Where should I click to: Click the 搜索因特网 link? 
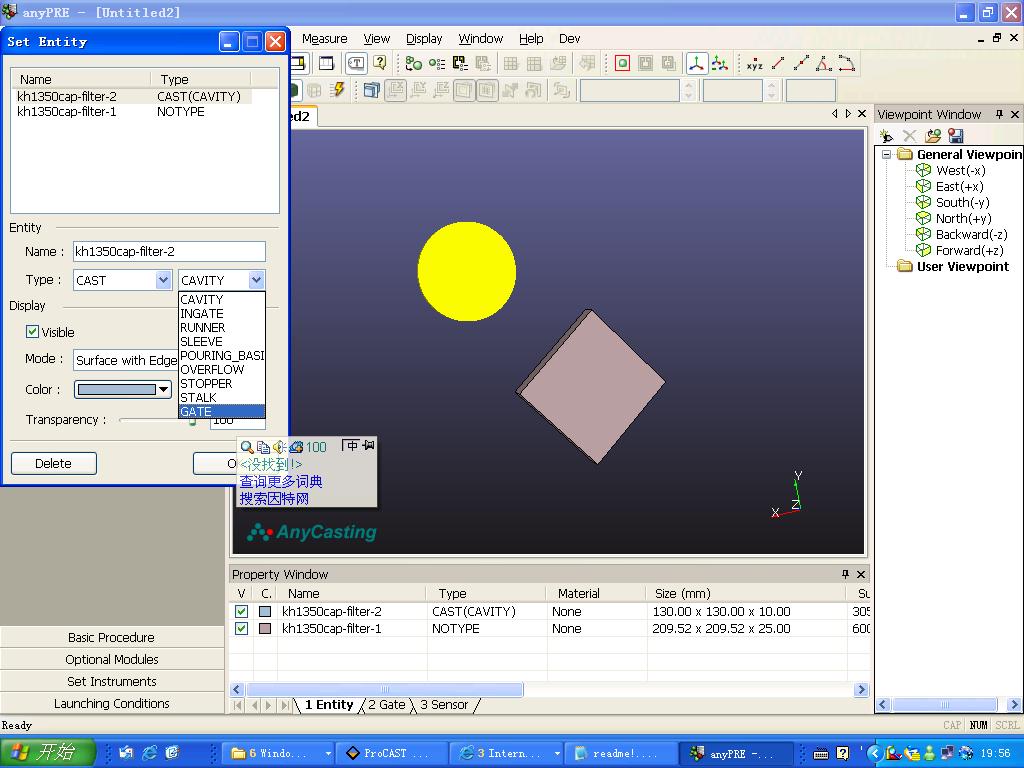tap(274, 499)
